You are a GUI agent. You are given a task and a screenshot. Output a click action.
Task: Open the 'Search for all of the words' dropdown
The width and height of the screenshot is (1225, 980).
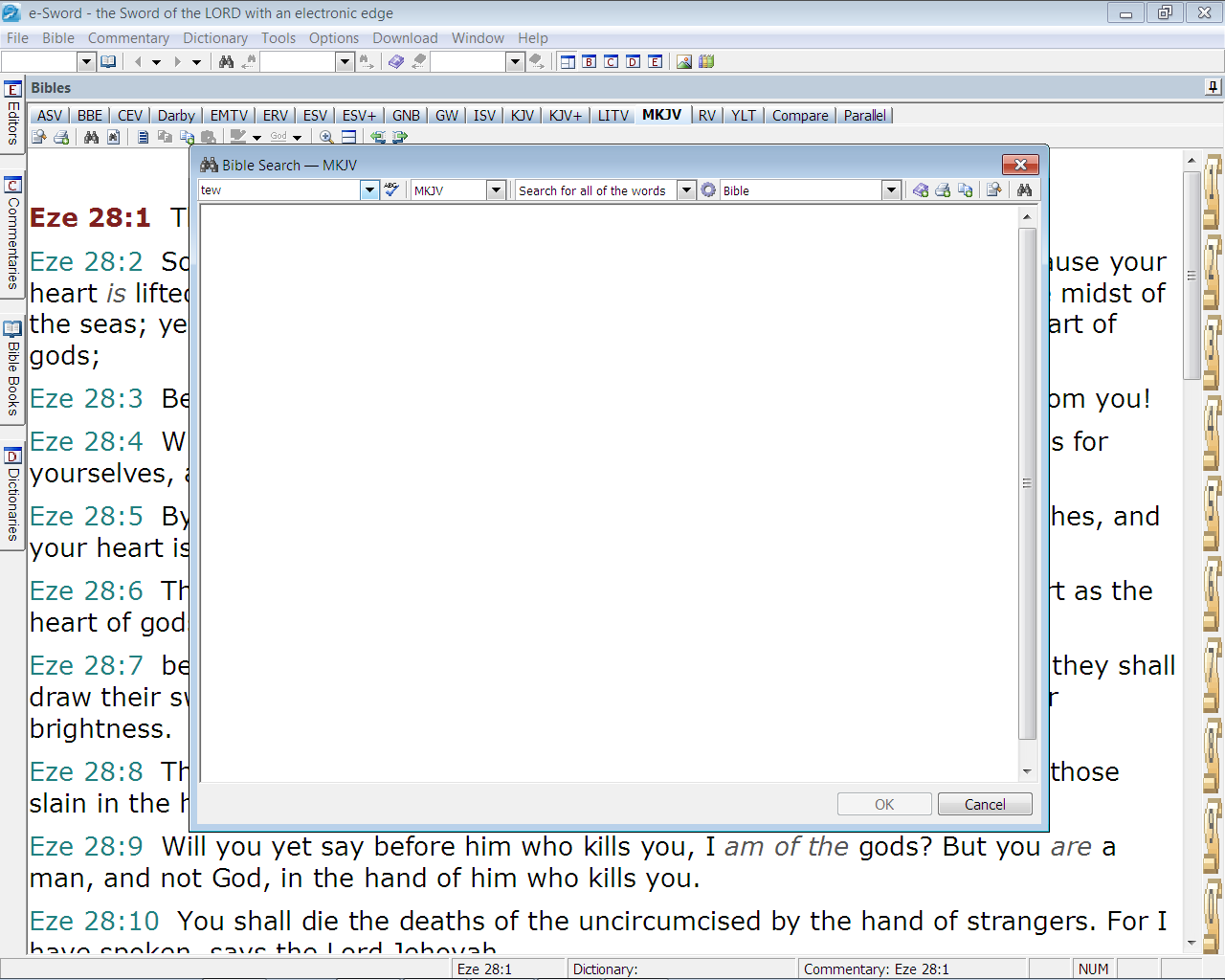tap(686, 189)
